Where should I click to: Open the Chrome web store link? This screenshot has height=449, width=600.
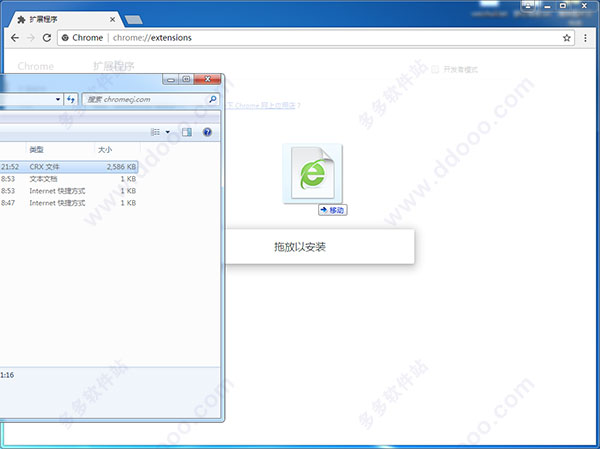coord(262,105)
